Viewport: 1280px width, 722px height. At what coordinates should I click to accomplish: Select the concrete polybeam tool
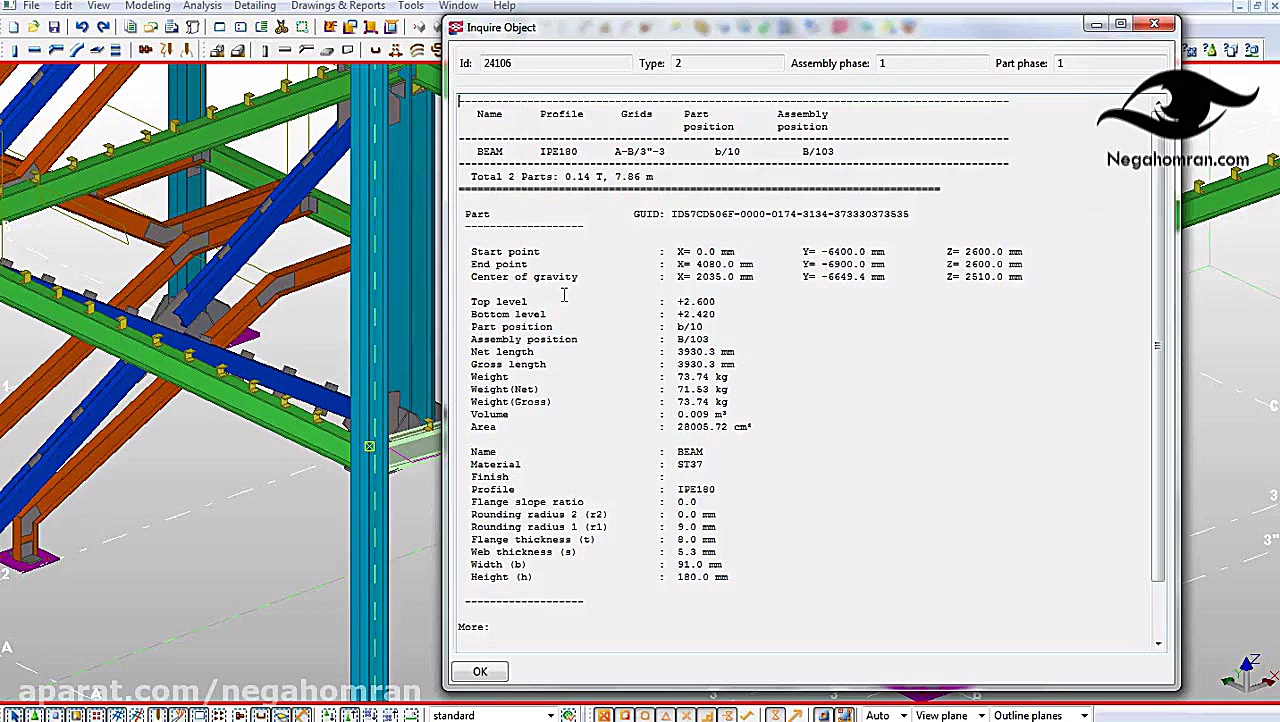pos(306,50)
